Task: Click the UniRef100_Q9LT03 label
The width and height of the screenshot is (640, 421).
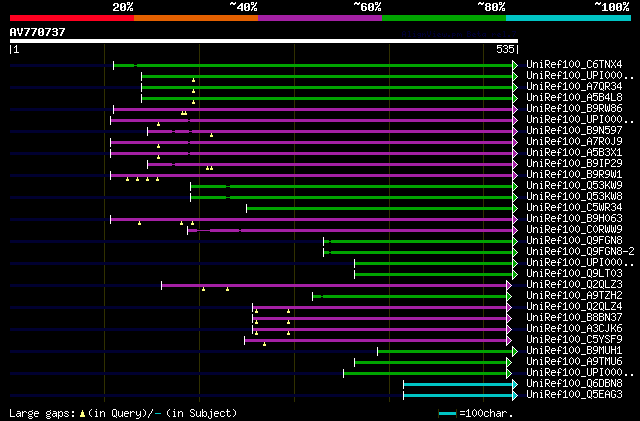Action: coord(574,274)
